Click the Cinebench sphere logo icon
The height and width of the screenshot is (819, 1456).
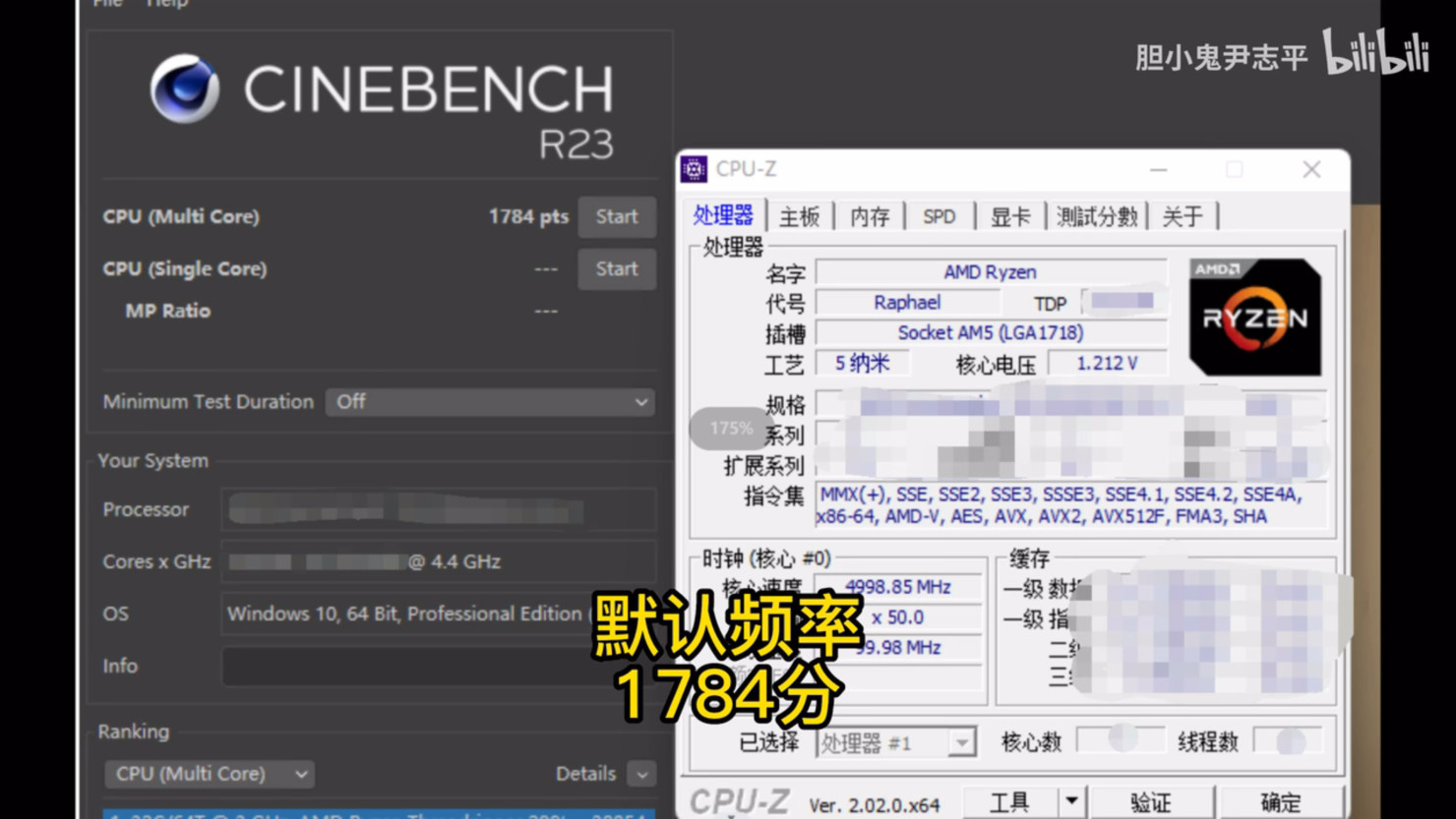[x=185, y=88]
